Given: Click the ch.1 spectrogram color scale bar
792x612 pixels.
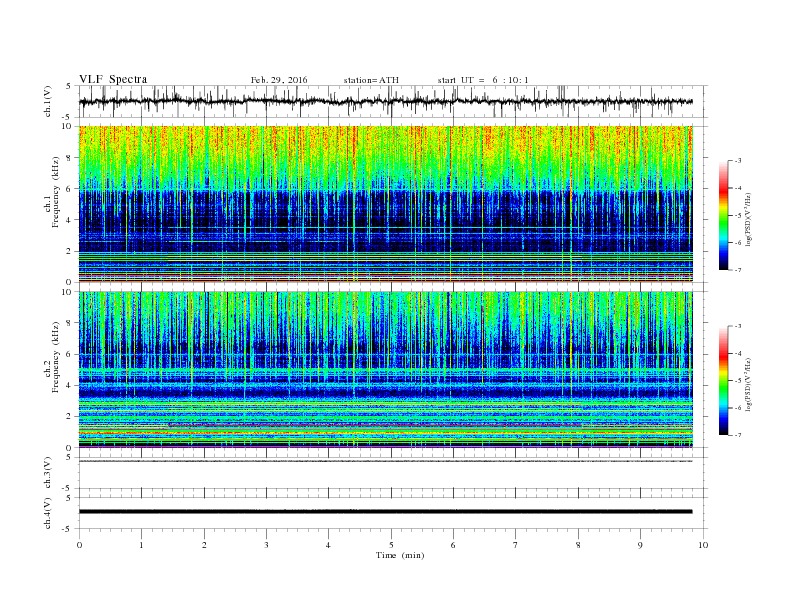Looking at the screenshot, I should click(x=723, y=216).
